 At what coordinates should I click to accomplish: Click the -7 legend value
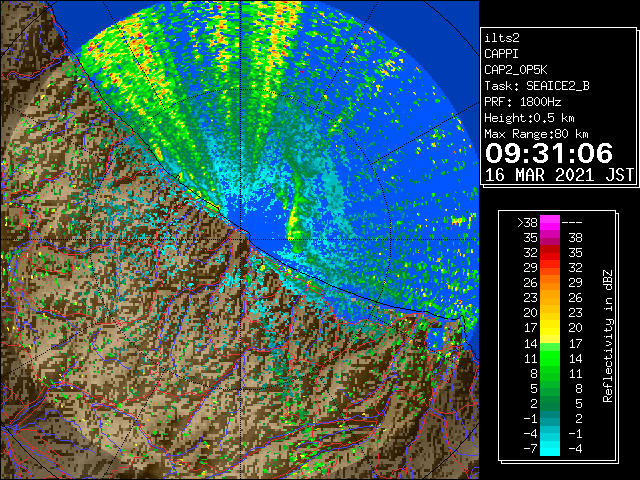click(530, 449)
